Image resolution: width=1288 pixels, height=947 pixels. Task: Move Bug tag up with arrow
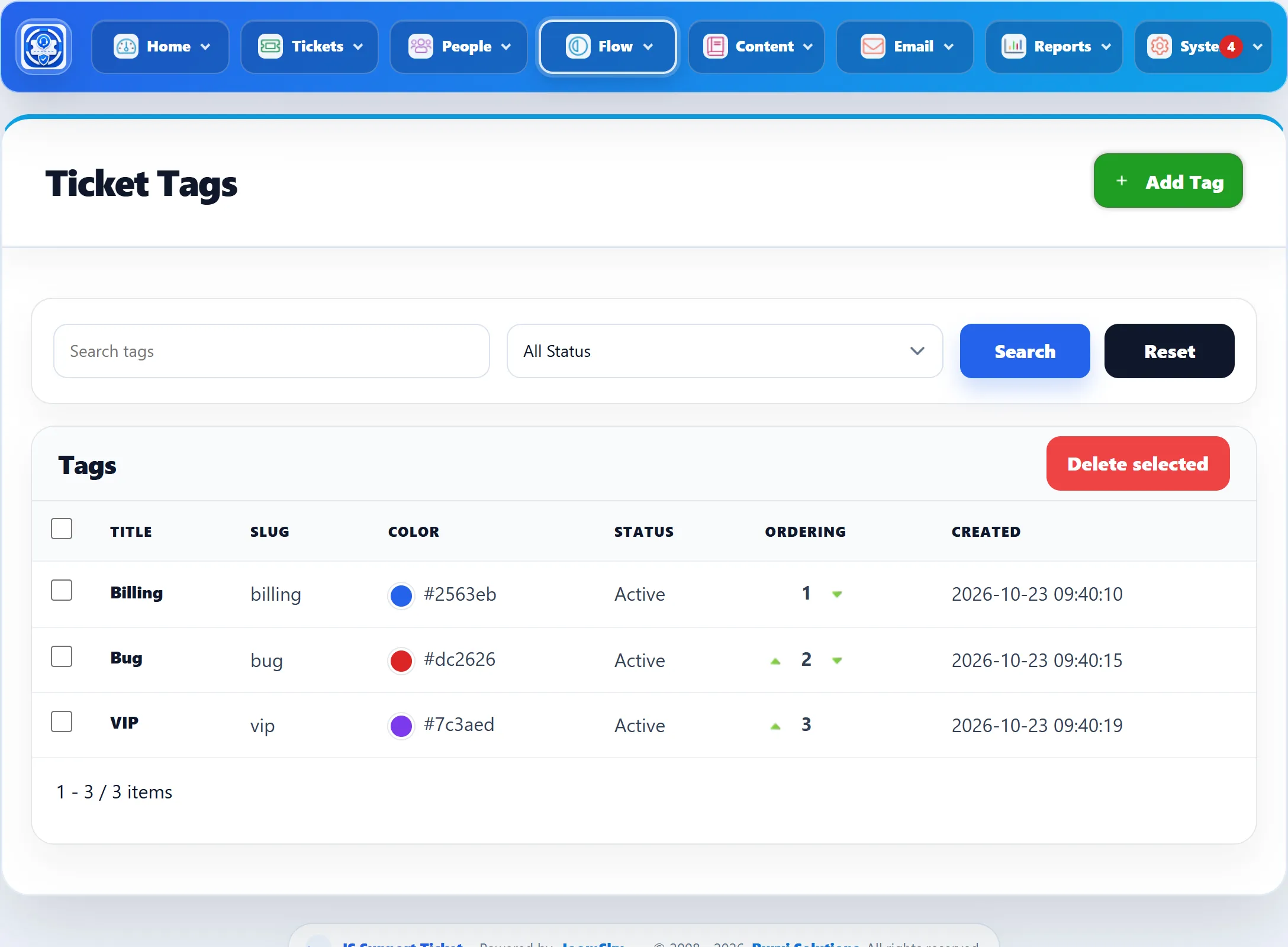point(775,661)
